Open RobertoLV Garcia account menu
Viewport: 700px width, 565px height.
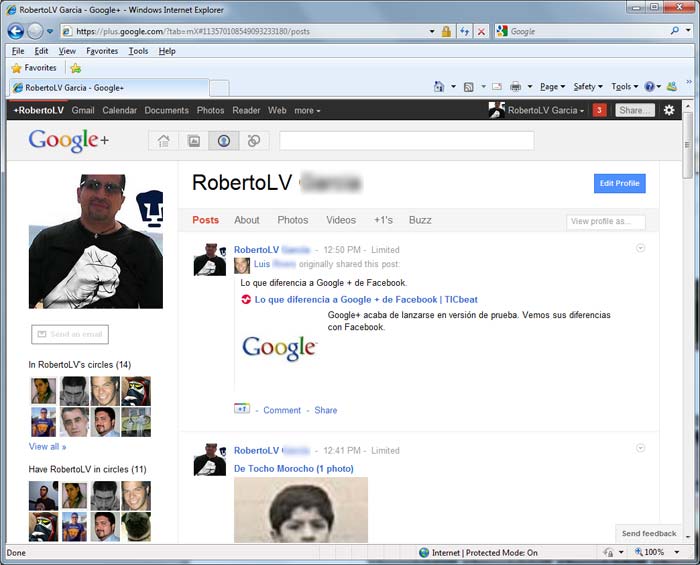tap(536, 110)
